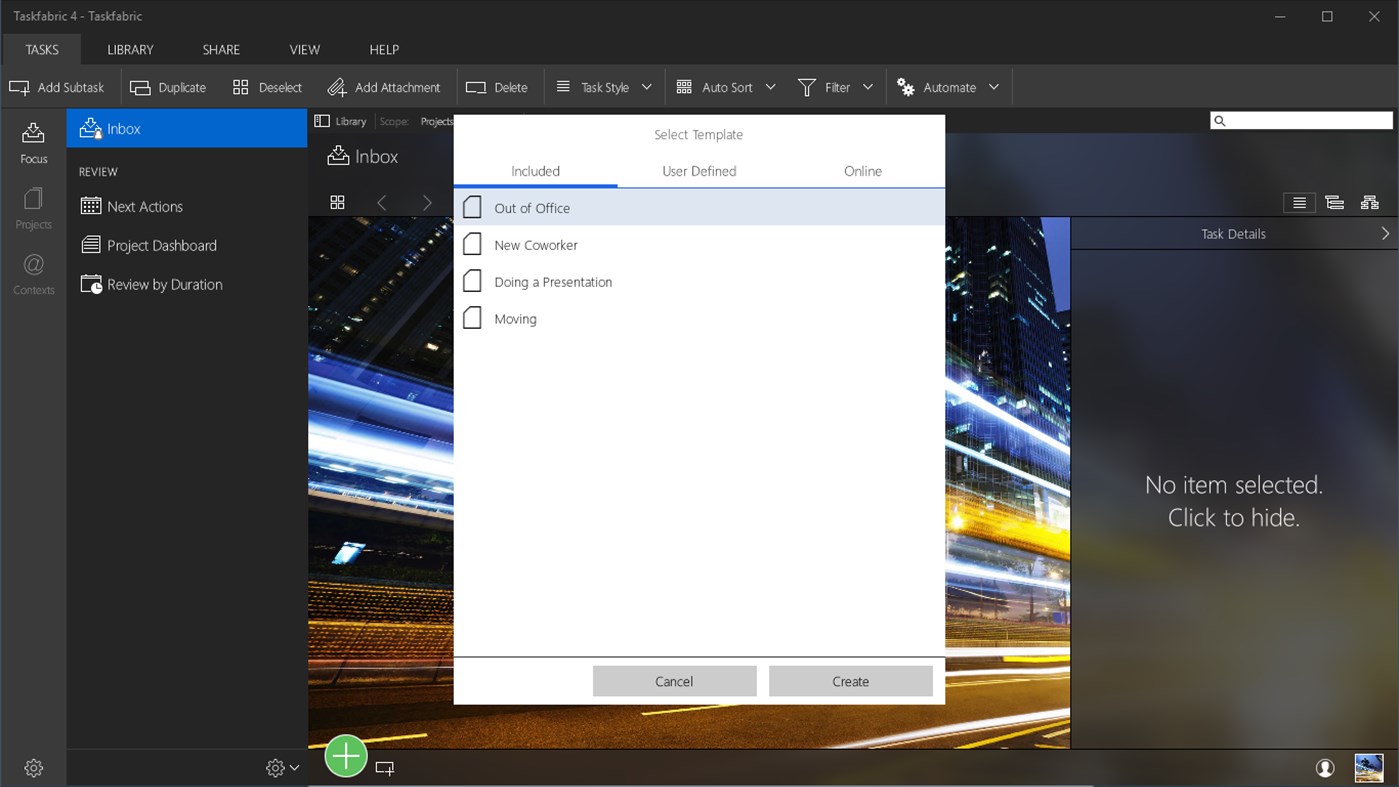Click the Duplicate icon in the toolbar

click(139, 87)
